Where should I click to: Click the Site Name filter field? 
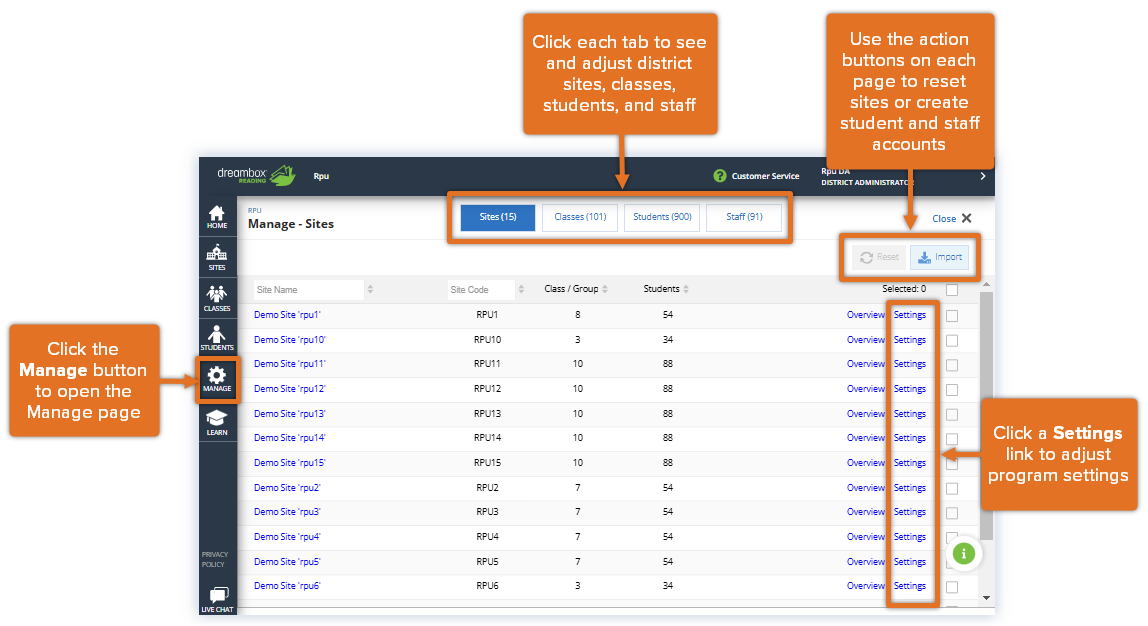point(308,289)
